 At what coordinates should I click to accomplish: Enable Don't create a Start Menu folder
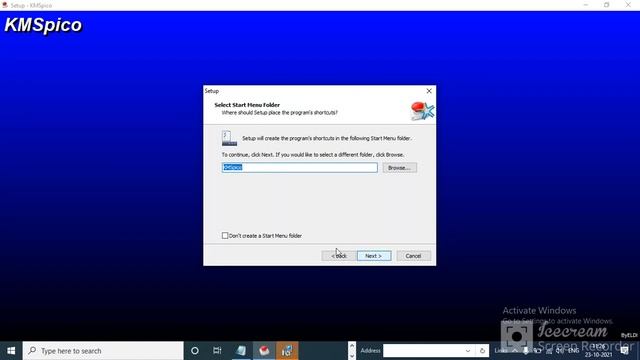[225, 236]
